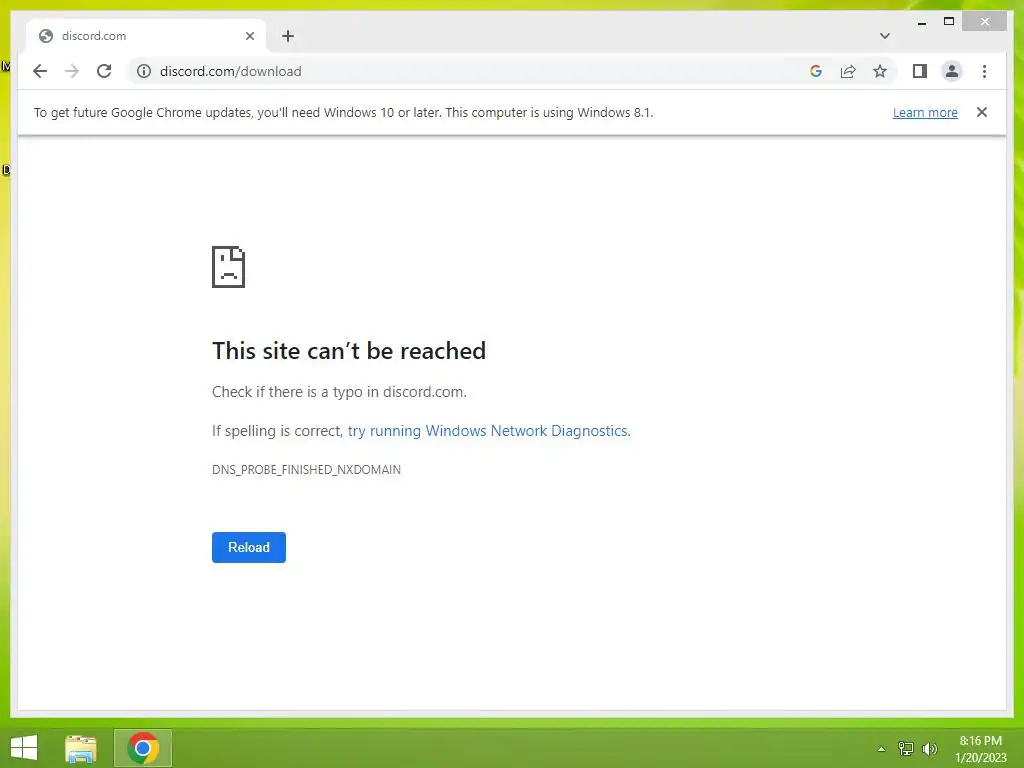1024x768 pixels.
Task: Click the DNS_PROBE_FINISHED_NXDOMAIN error code
Action: tap(306, 470)
